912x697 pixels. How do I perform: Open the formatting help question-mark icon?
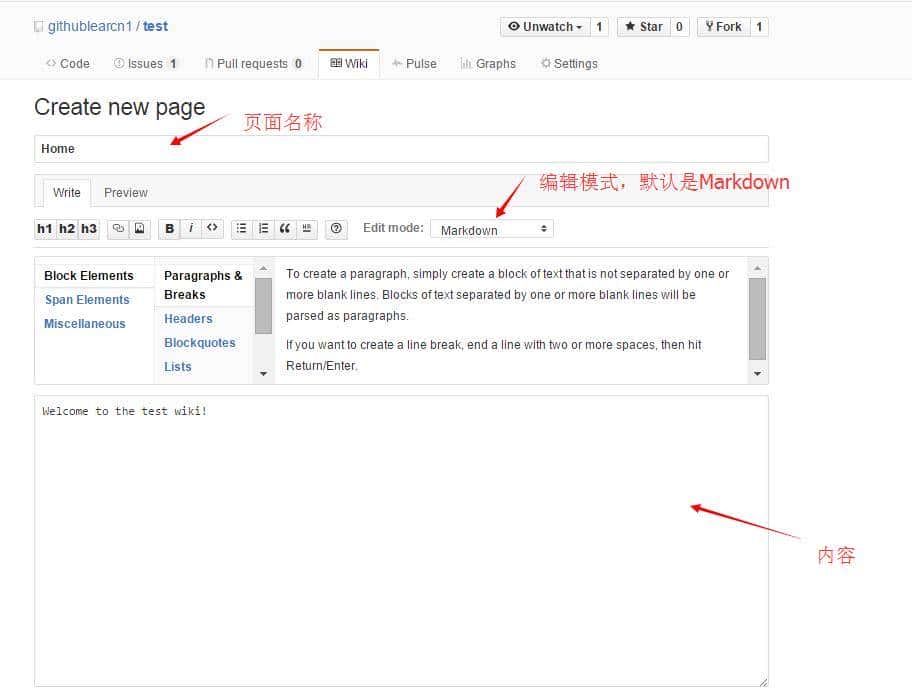click(x=337, y=229)
